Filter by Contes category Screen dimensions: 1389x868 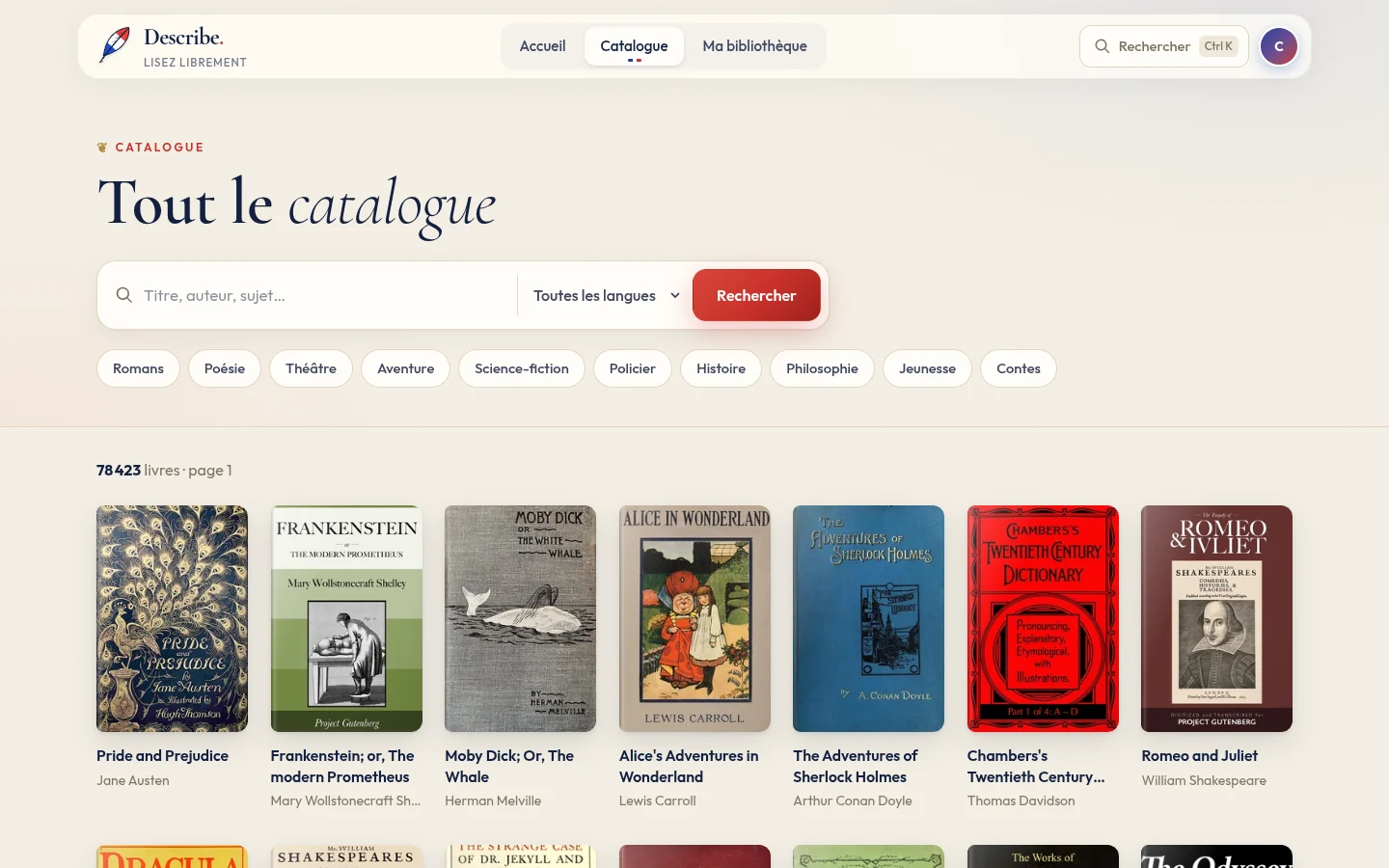(1019, 368)
